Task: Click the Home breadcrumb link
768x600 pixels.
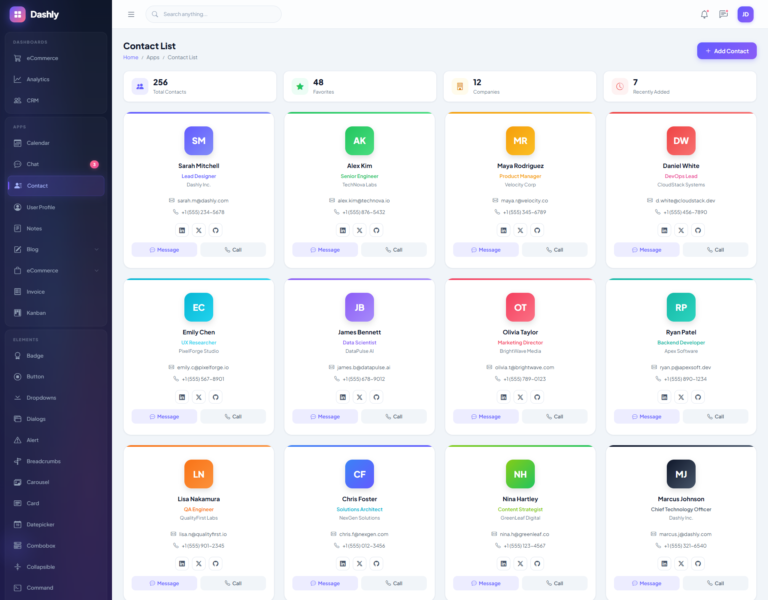Action: pyautogui.click(x=130, y=57)
